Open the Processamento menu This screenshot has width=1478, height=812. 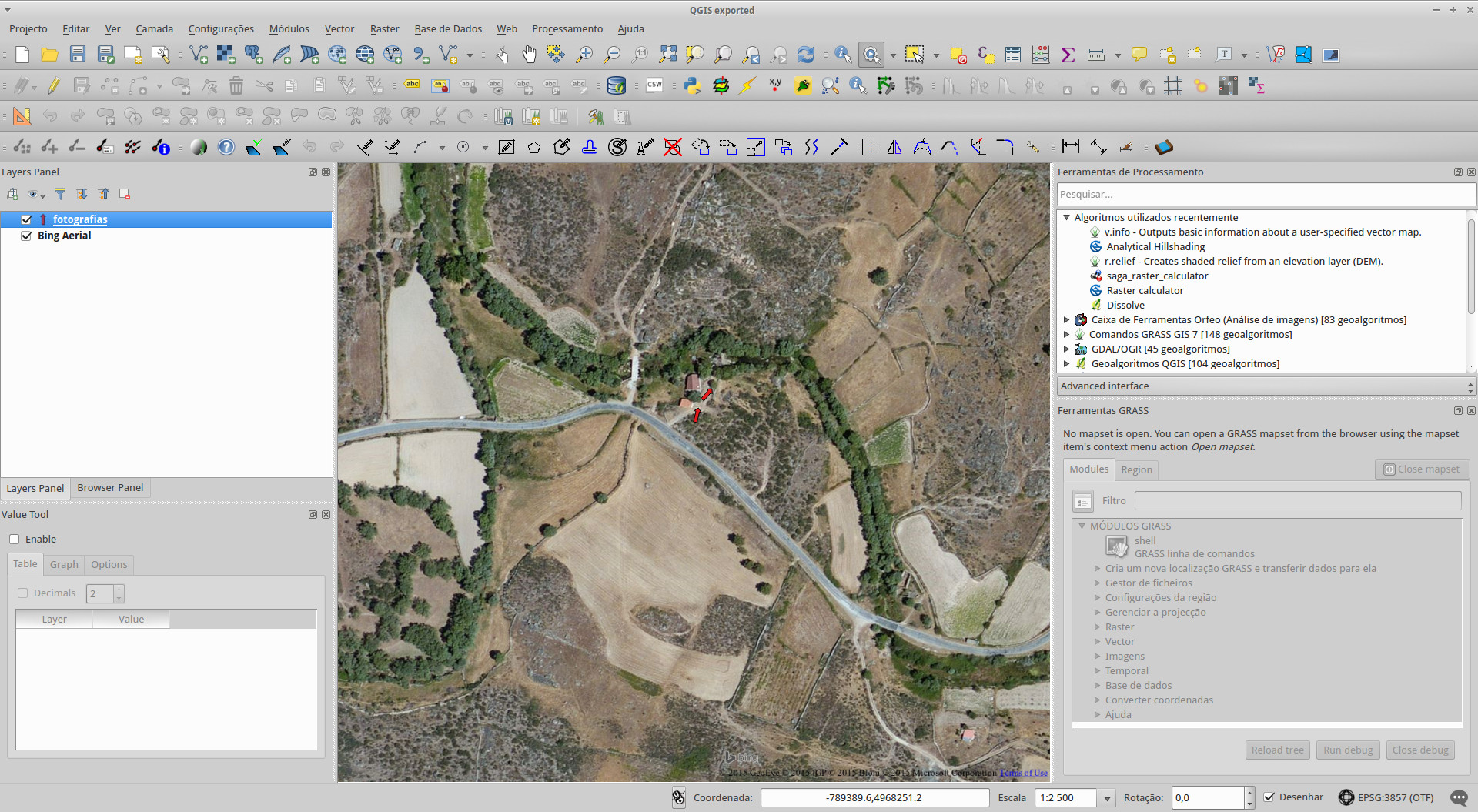pyautogui.click(x=567, y=28)
